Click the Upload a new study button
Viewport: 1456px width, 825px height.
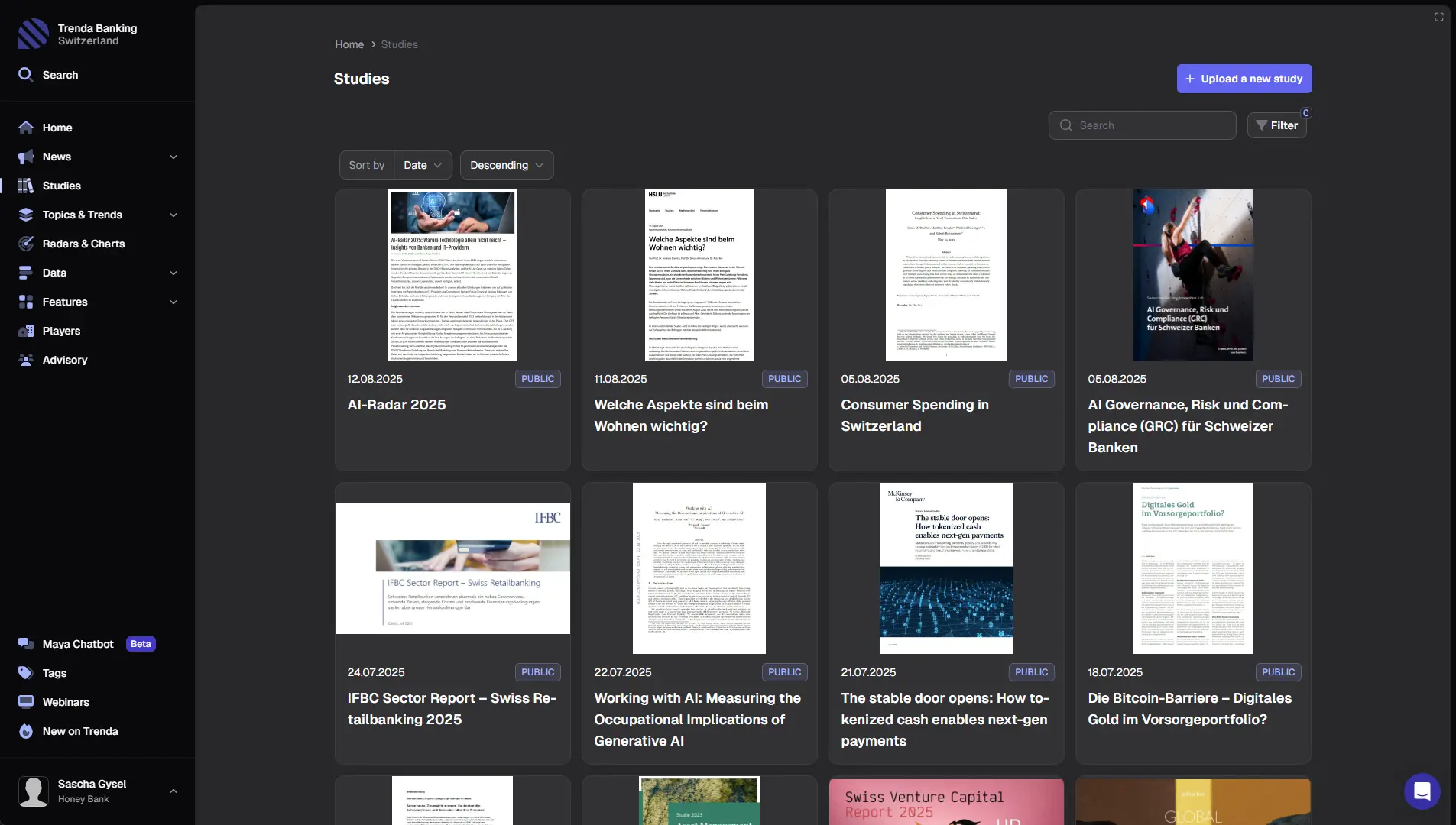[1244, 79]
